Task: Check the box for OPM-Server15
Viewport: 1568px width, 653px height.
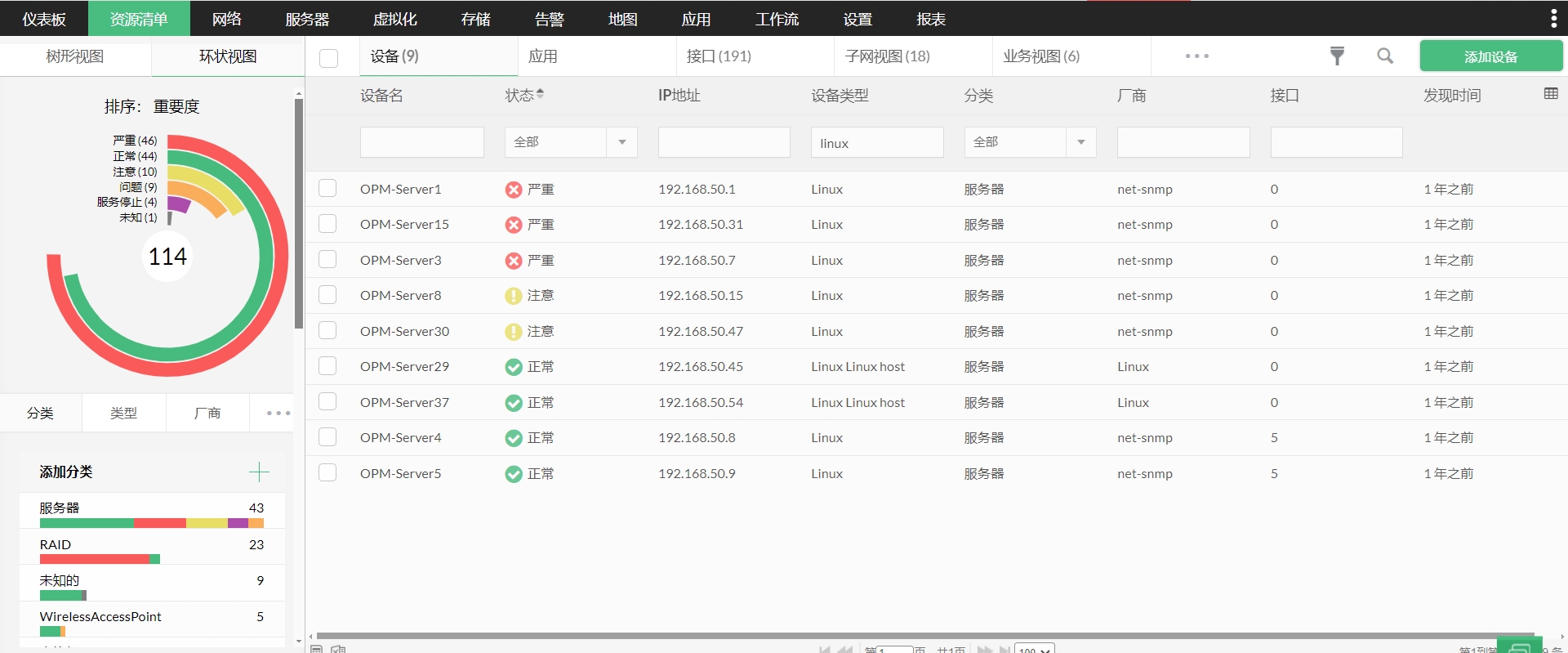Action: point(327,224)
